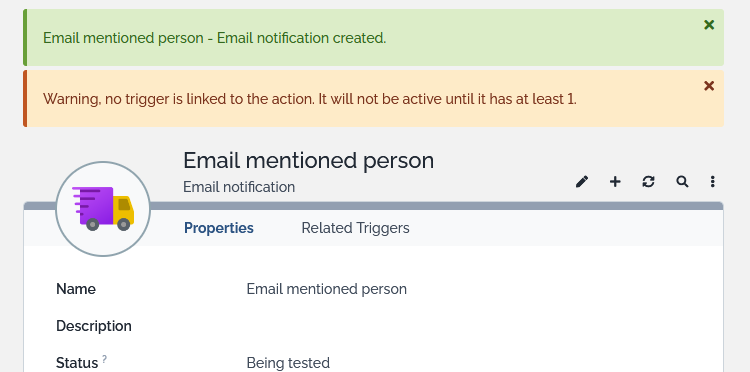
Task: Open the three-dot more actions menu
Action: coord(713,182)
